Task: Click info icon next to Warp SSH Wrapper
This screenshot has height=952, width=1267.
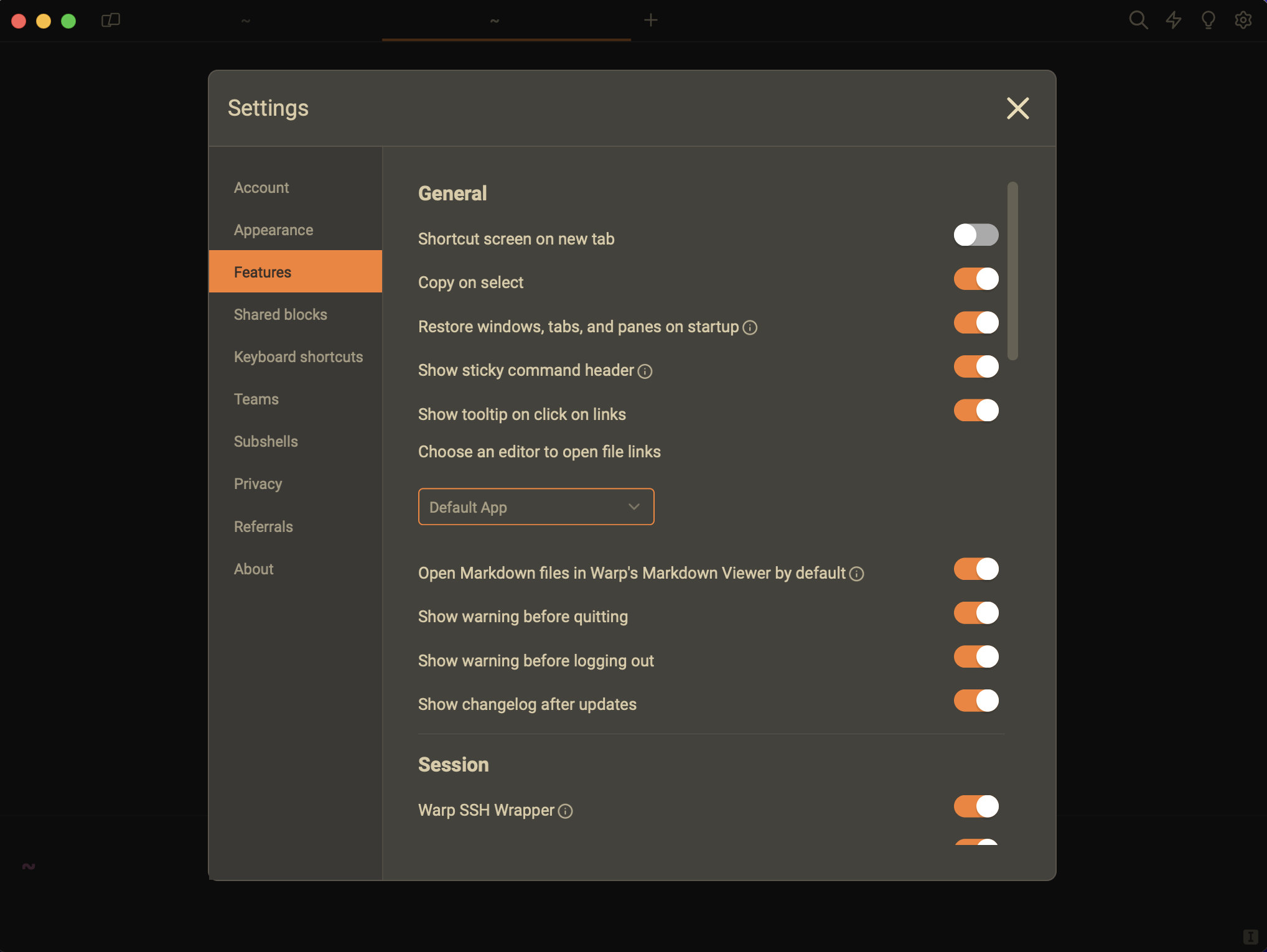Action: pyautogui.click(x=565, y=811)
